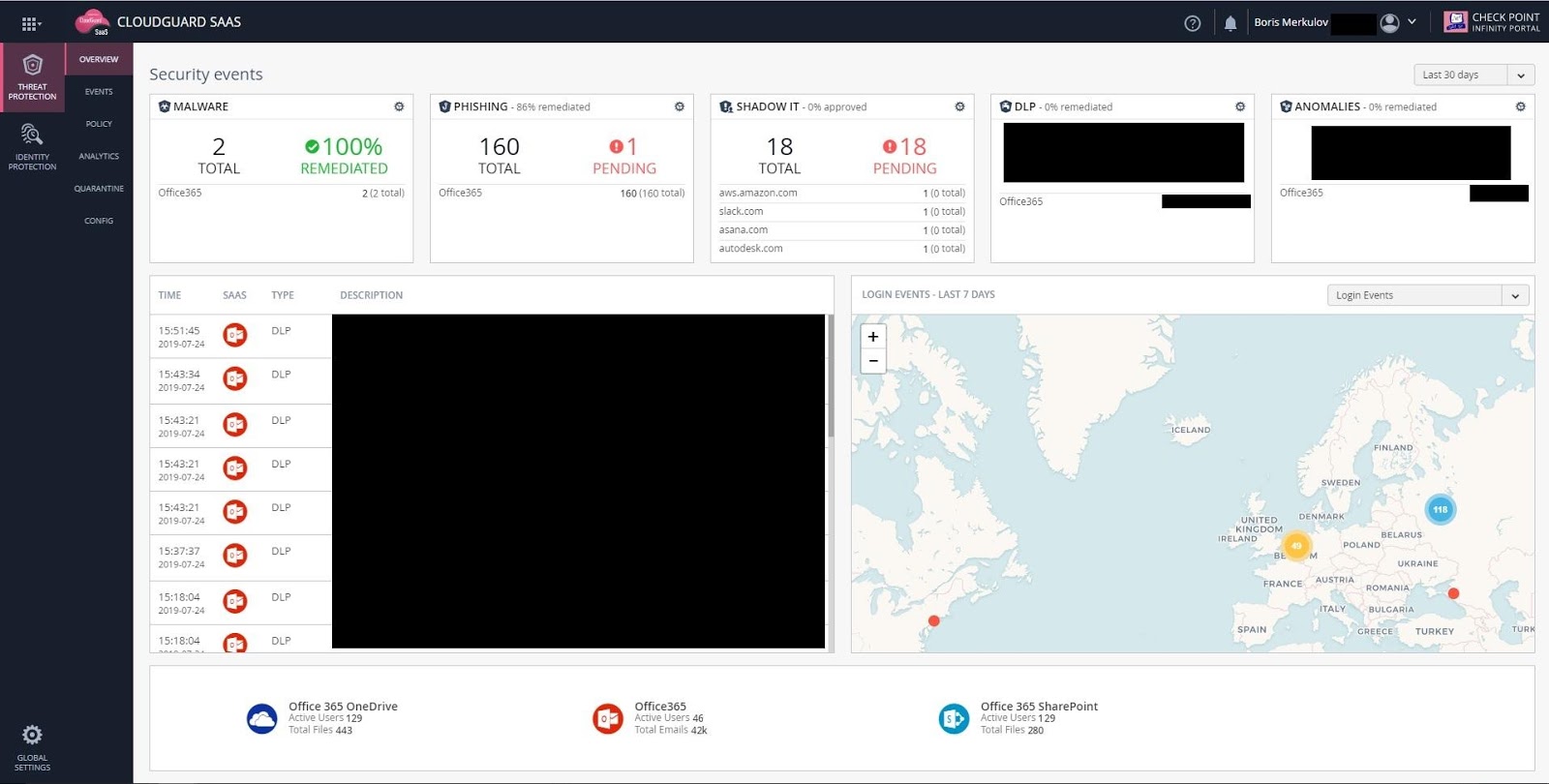
Task: Select Threat Protection in sidebar
Action: 32,77
